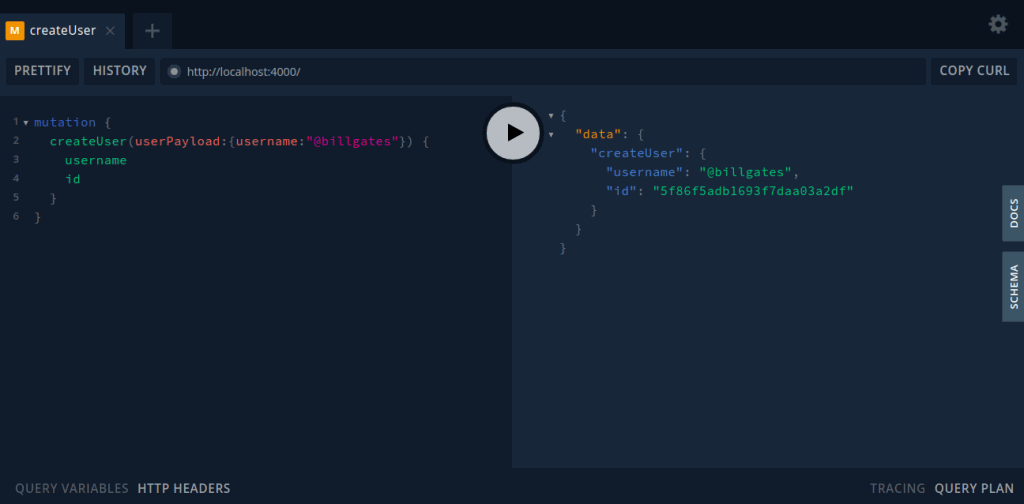Open the QUERY VARIABLES panel
Screen dimensions: 1024x504
point(72,488)
